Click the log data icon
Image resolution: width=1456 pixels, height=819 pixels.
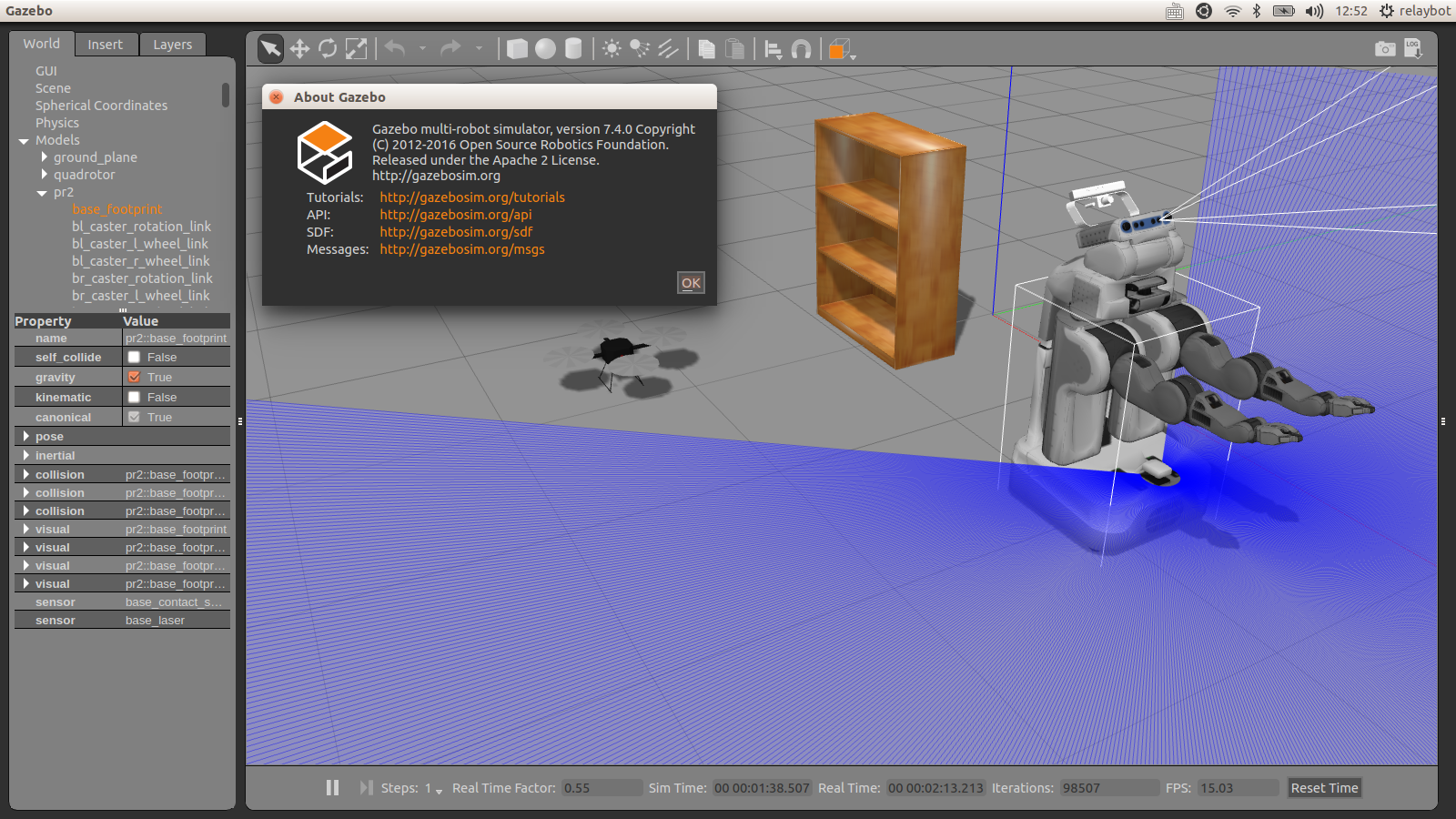pos(1413,47)
